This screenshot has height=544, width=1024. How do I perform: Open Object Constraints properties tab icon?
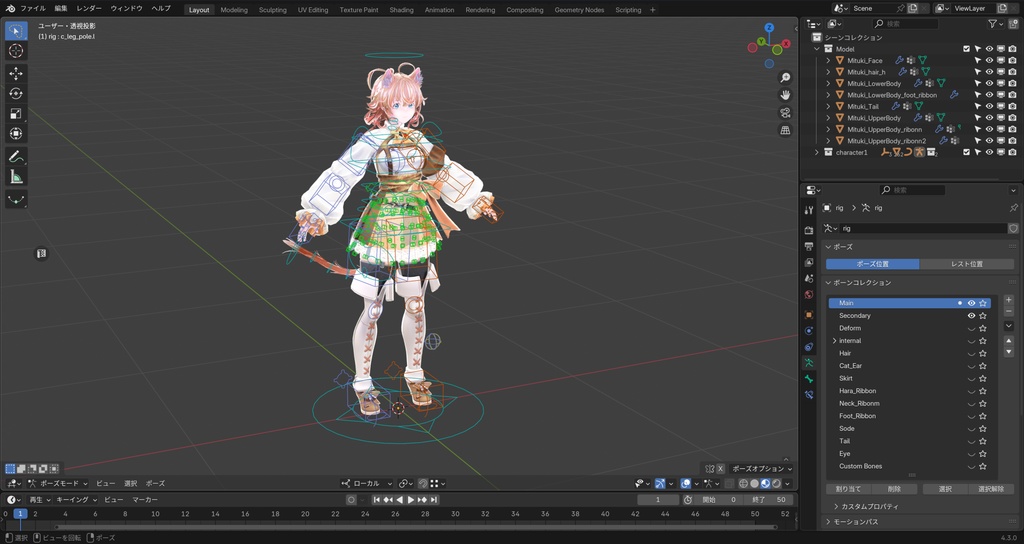(809, 347)
